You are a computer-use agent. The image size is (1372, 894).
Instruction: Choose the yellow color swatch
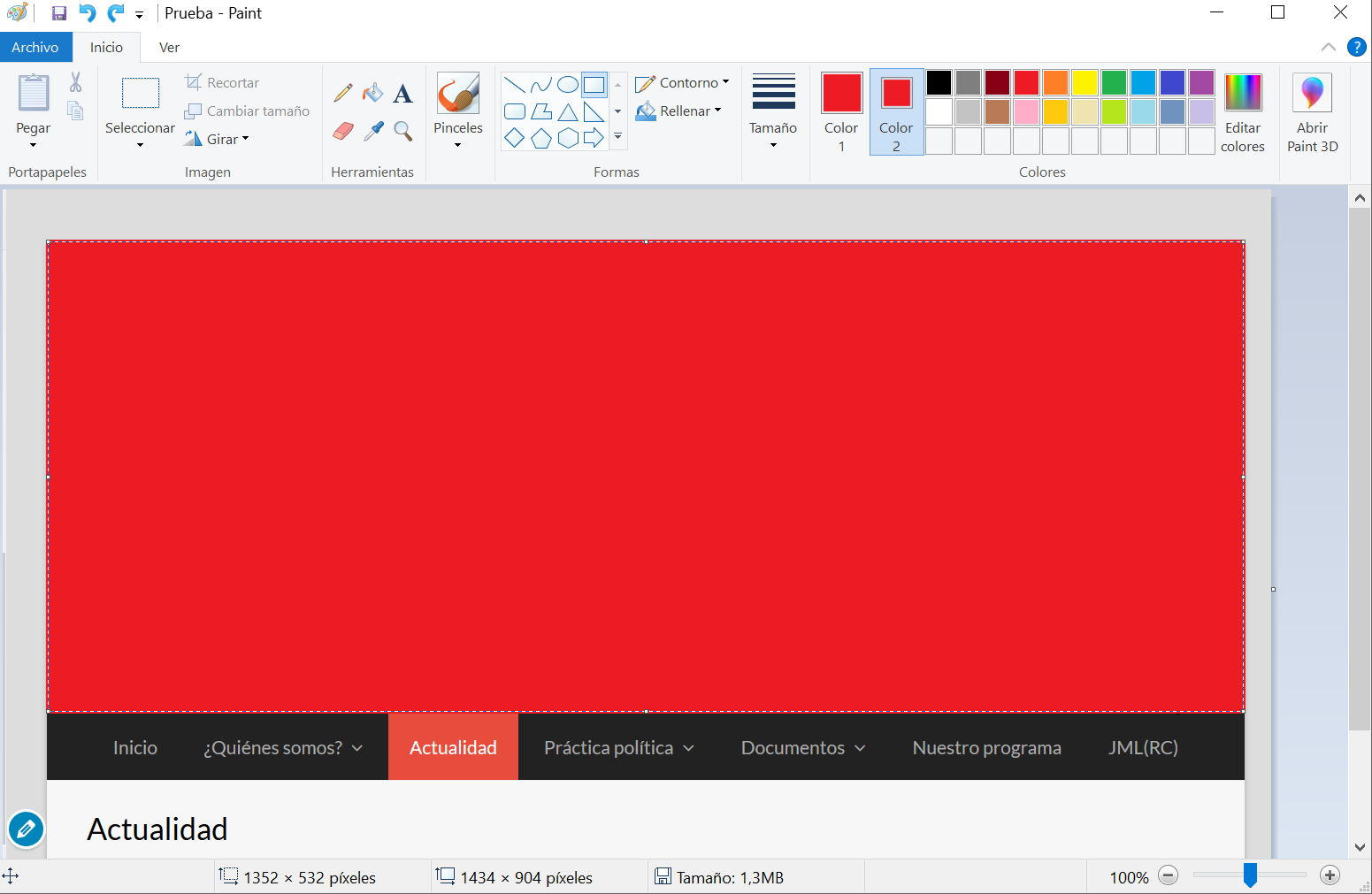(1085, 82)
